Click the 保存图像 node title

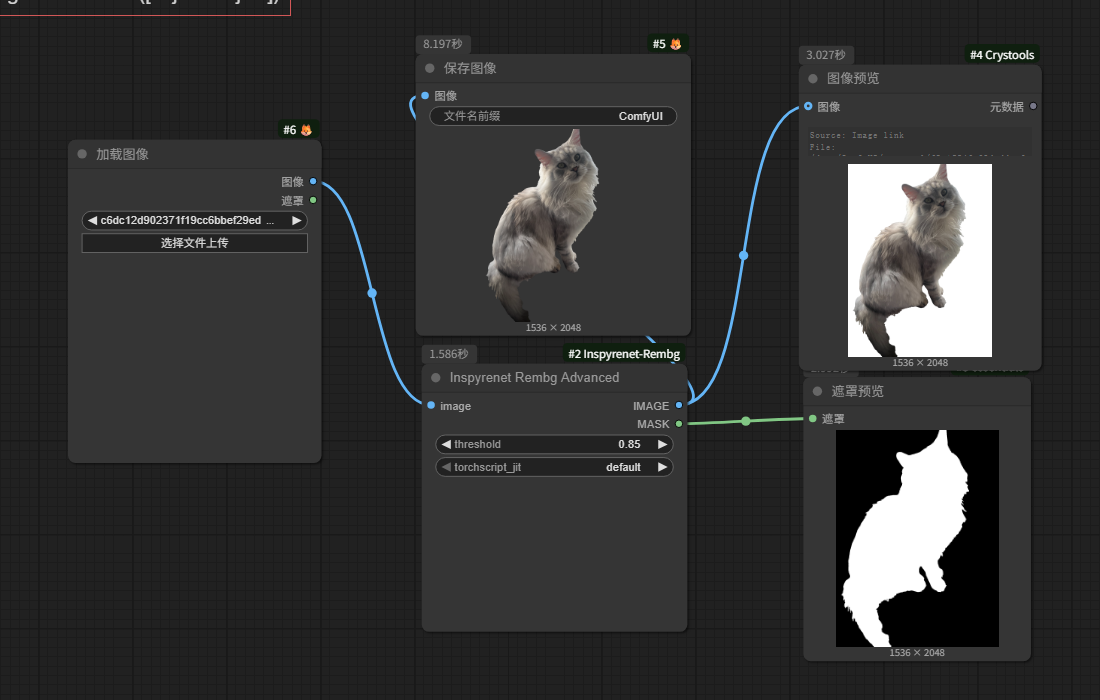pyautogui.click(x=470, y=68)
